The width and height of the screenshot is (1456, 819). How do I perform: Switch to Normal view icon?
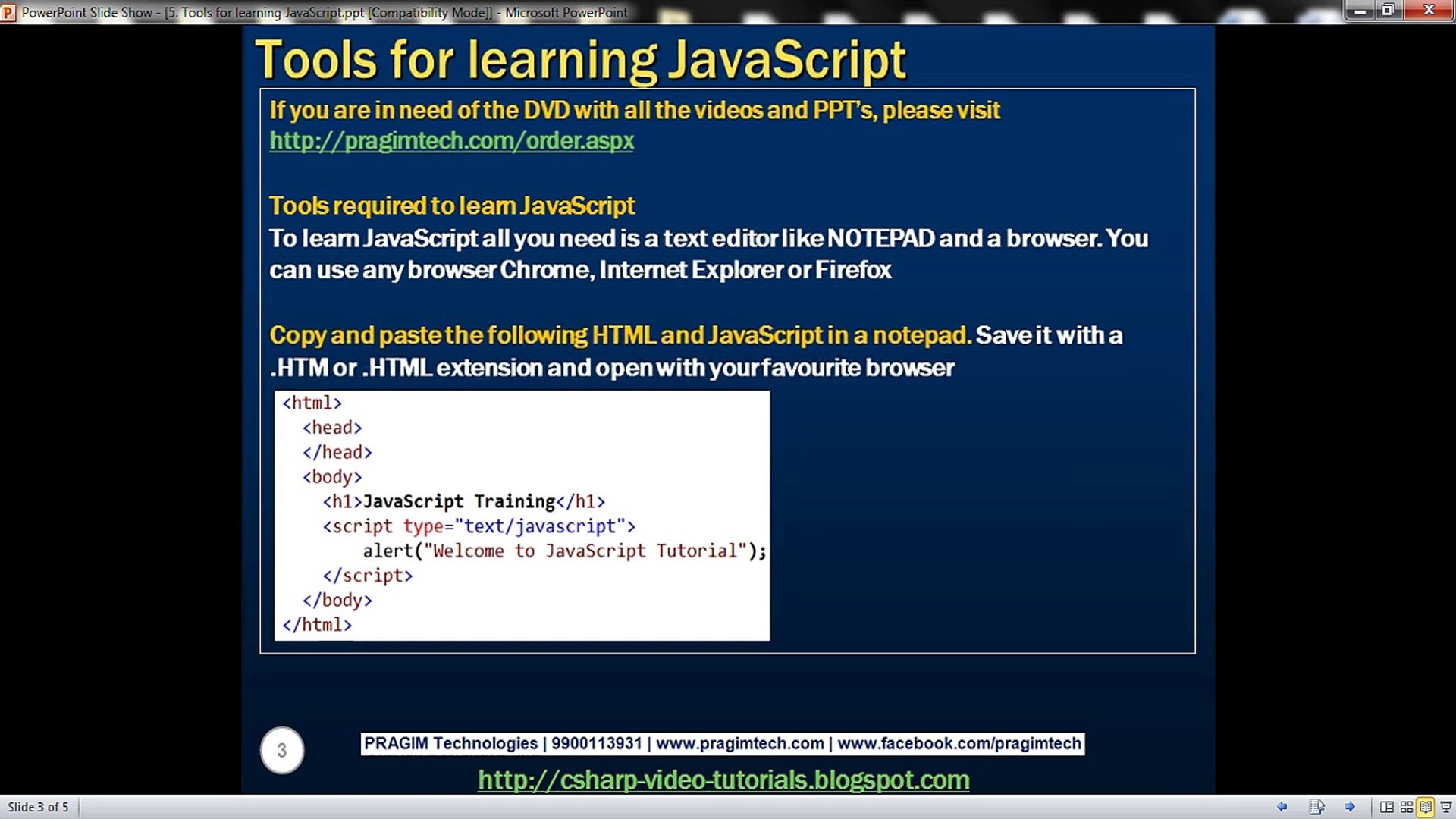click(x=1386, y=807)
